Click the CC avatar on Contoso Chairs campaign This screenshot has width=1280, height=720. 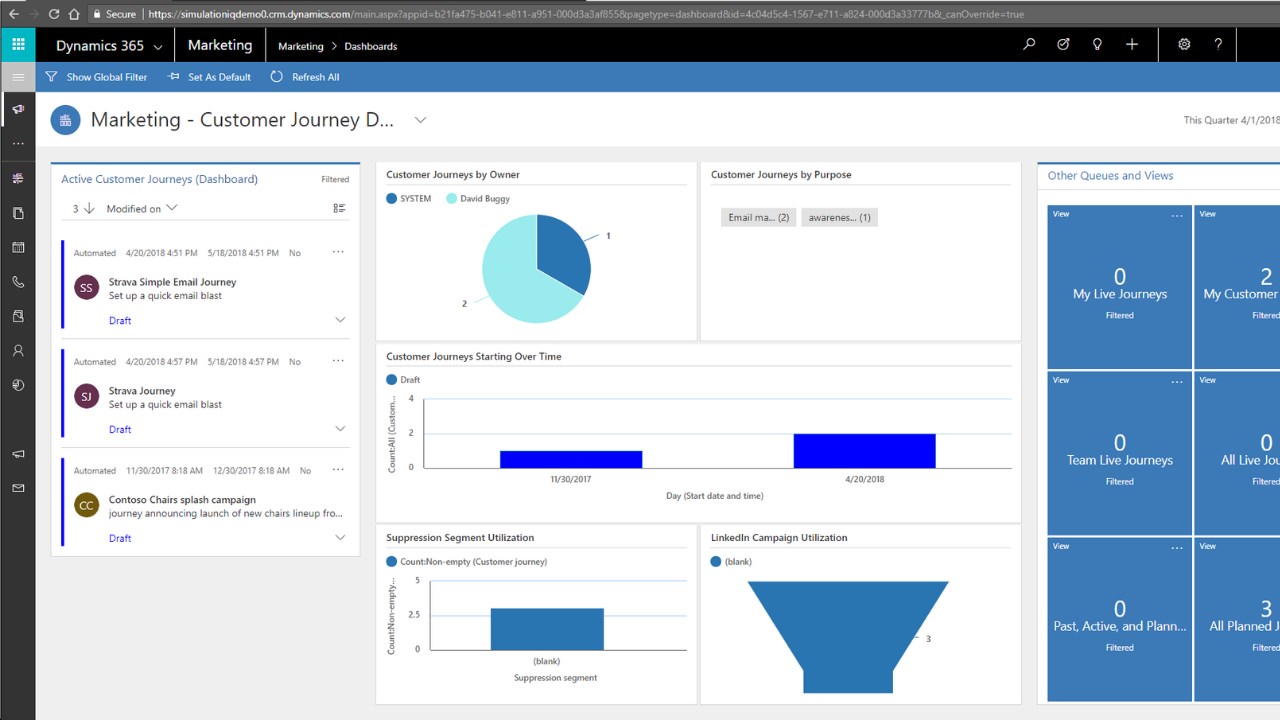(x=86, y=506)
